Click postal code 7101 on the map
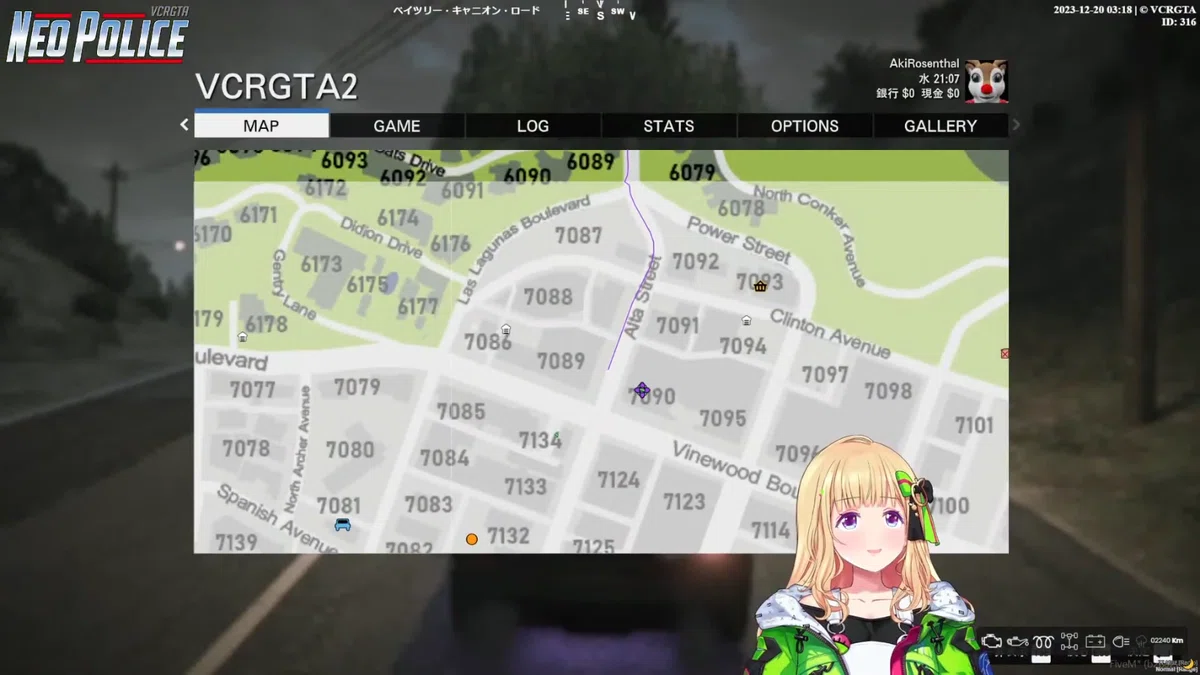1200x675 pixels. click(x=974, y=425)
